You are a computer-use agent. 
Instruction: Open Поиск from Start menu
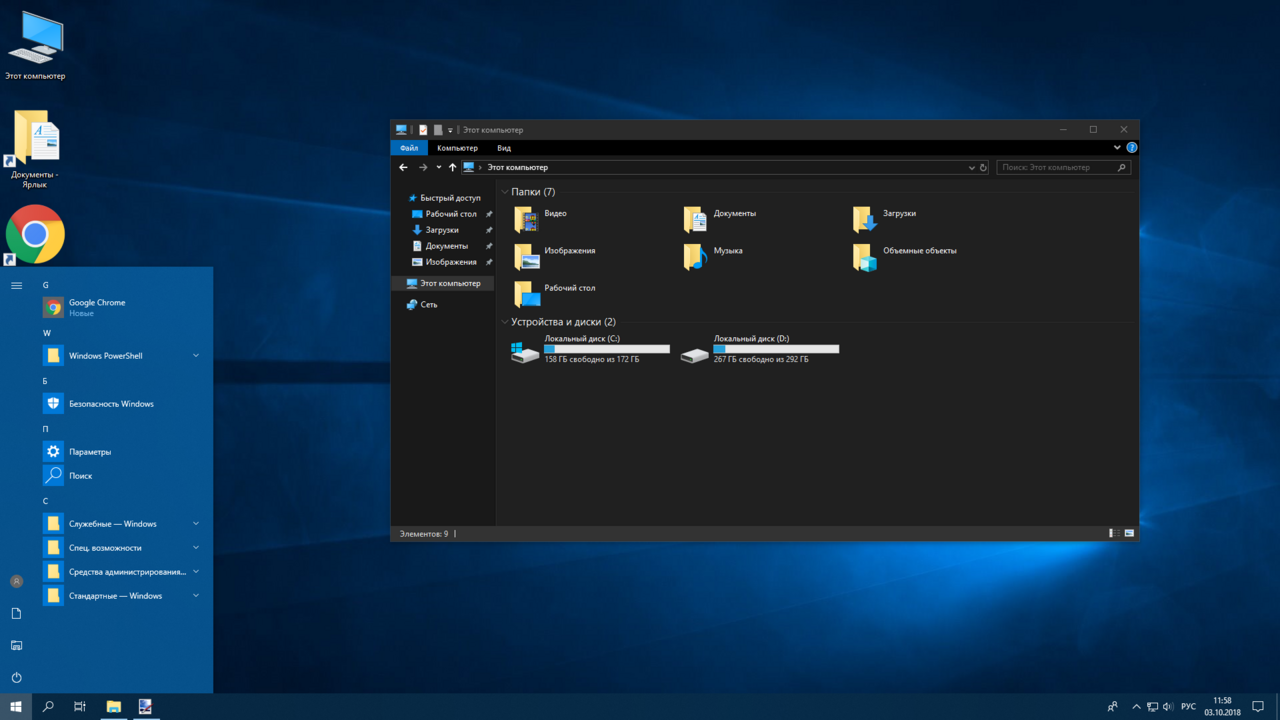124,476
